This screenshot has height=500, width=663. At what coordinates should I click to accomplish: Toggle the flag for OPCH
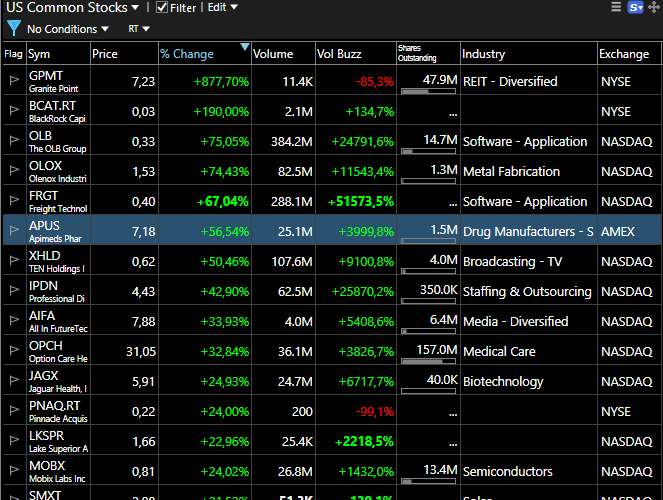pyautogui.click(x=14, y=350)
